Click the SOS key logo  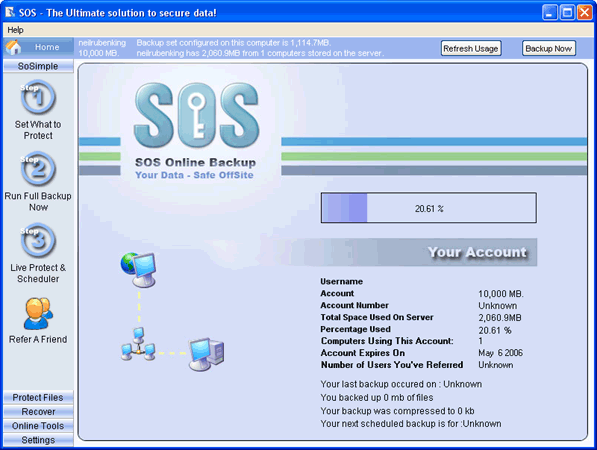pyautogui.click(x=196, y=115)
